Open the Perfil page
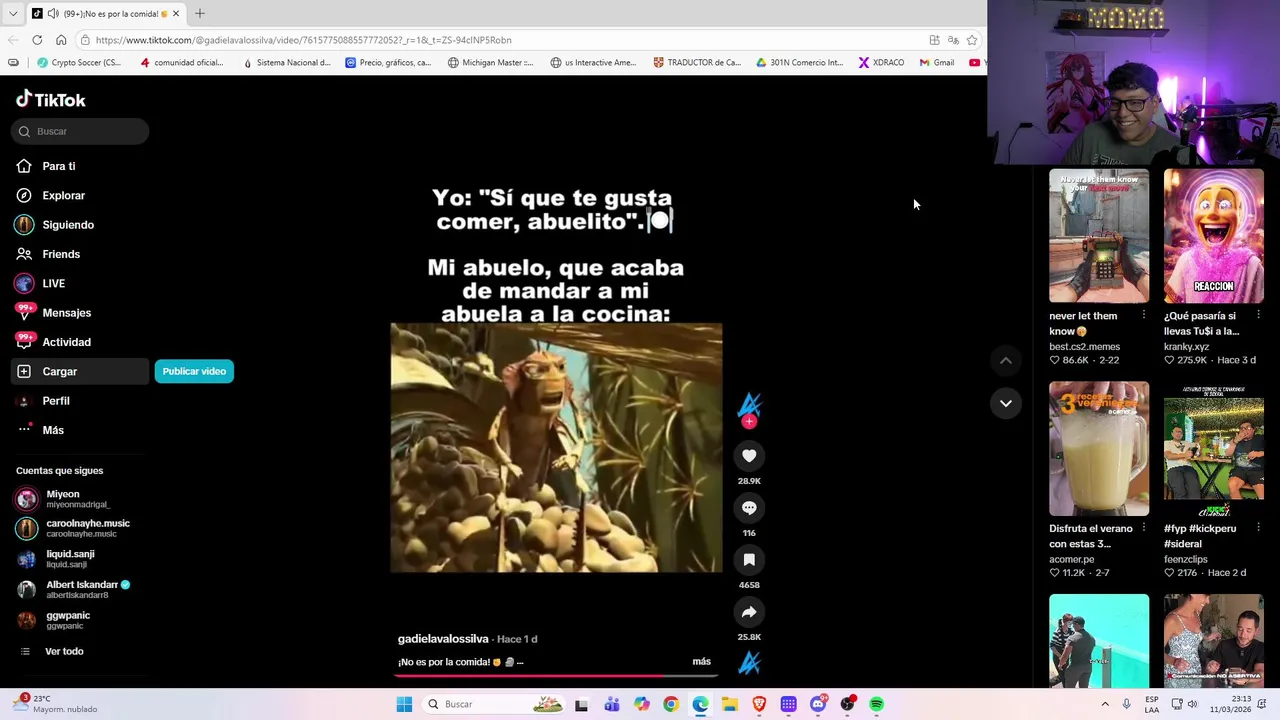This screenshot has width=1280, height=720. pyautogui.click(x=56, y=400)
